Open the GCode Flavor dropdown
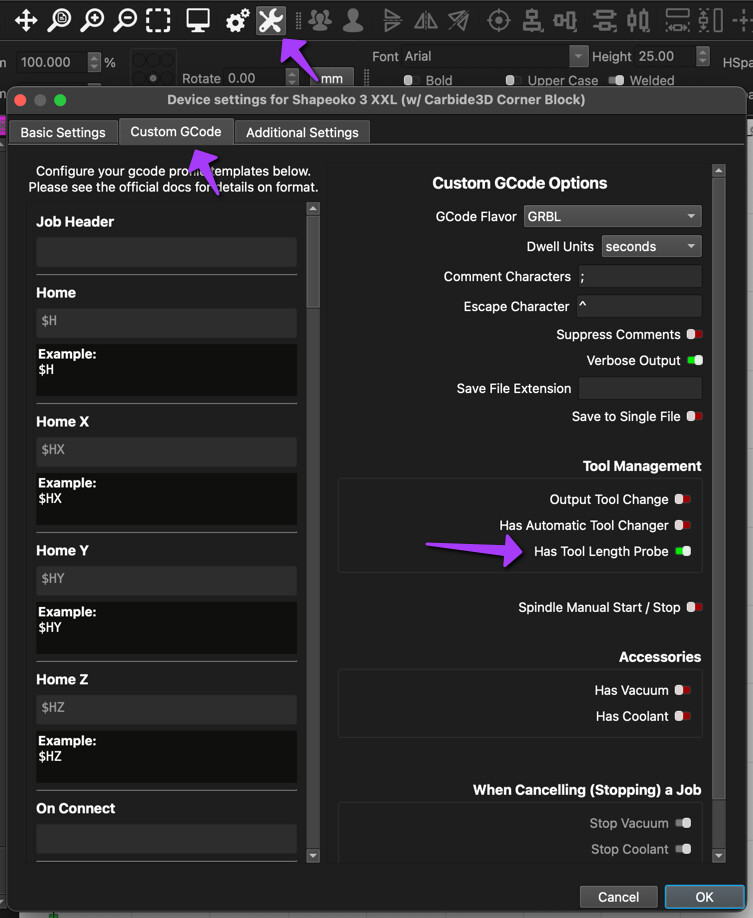 (x=612, y=216)
